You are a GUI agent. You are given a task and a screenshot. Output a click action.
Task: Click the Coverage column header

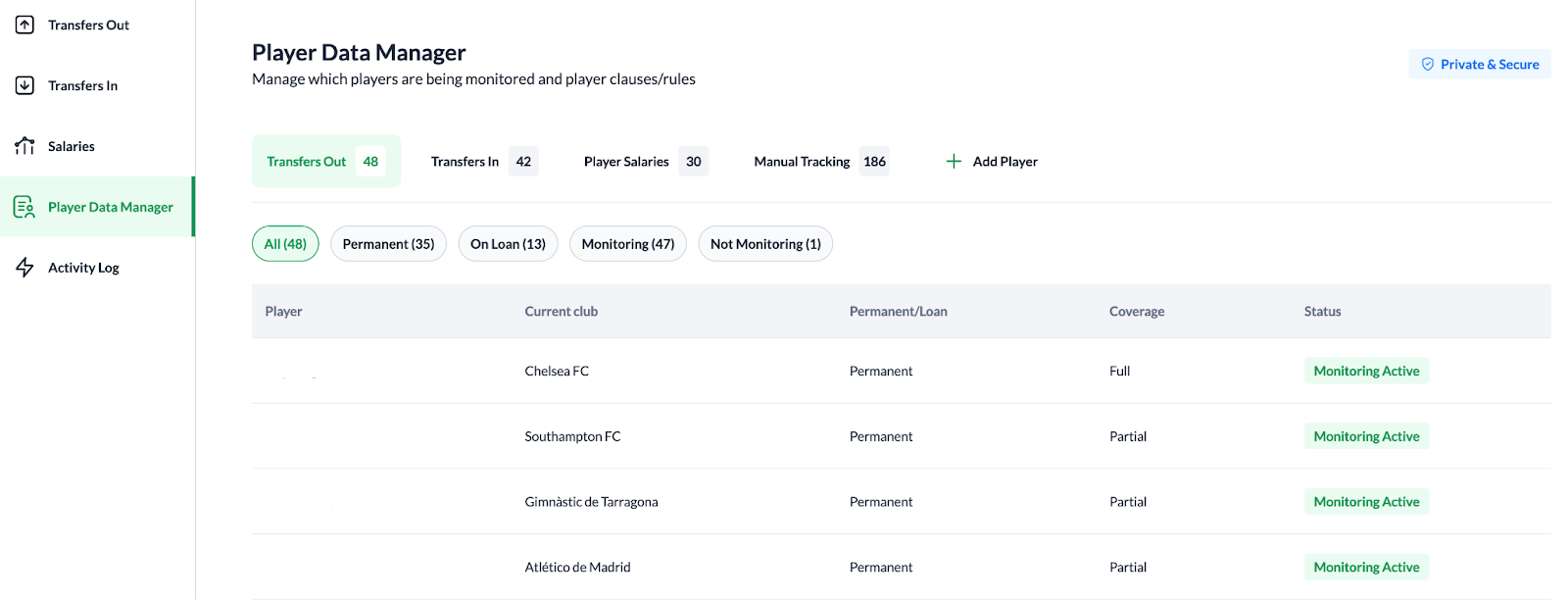click(1137, 312)
